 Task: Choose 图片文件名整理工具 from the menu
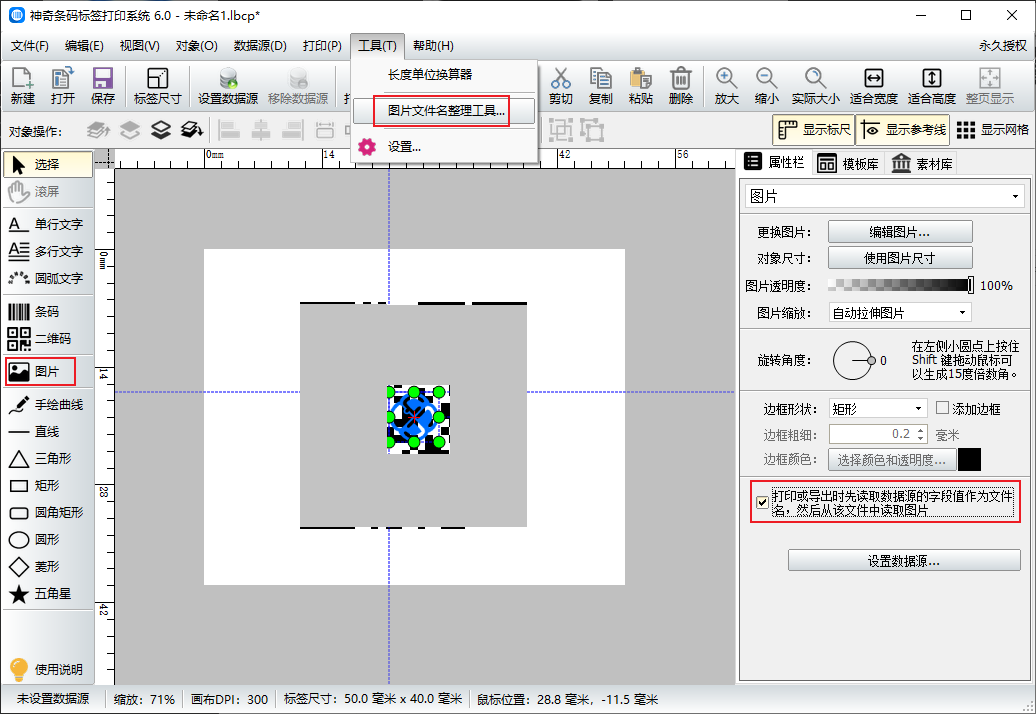pyautogui.click(x=444, y=111)
